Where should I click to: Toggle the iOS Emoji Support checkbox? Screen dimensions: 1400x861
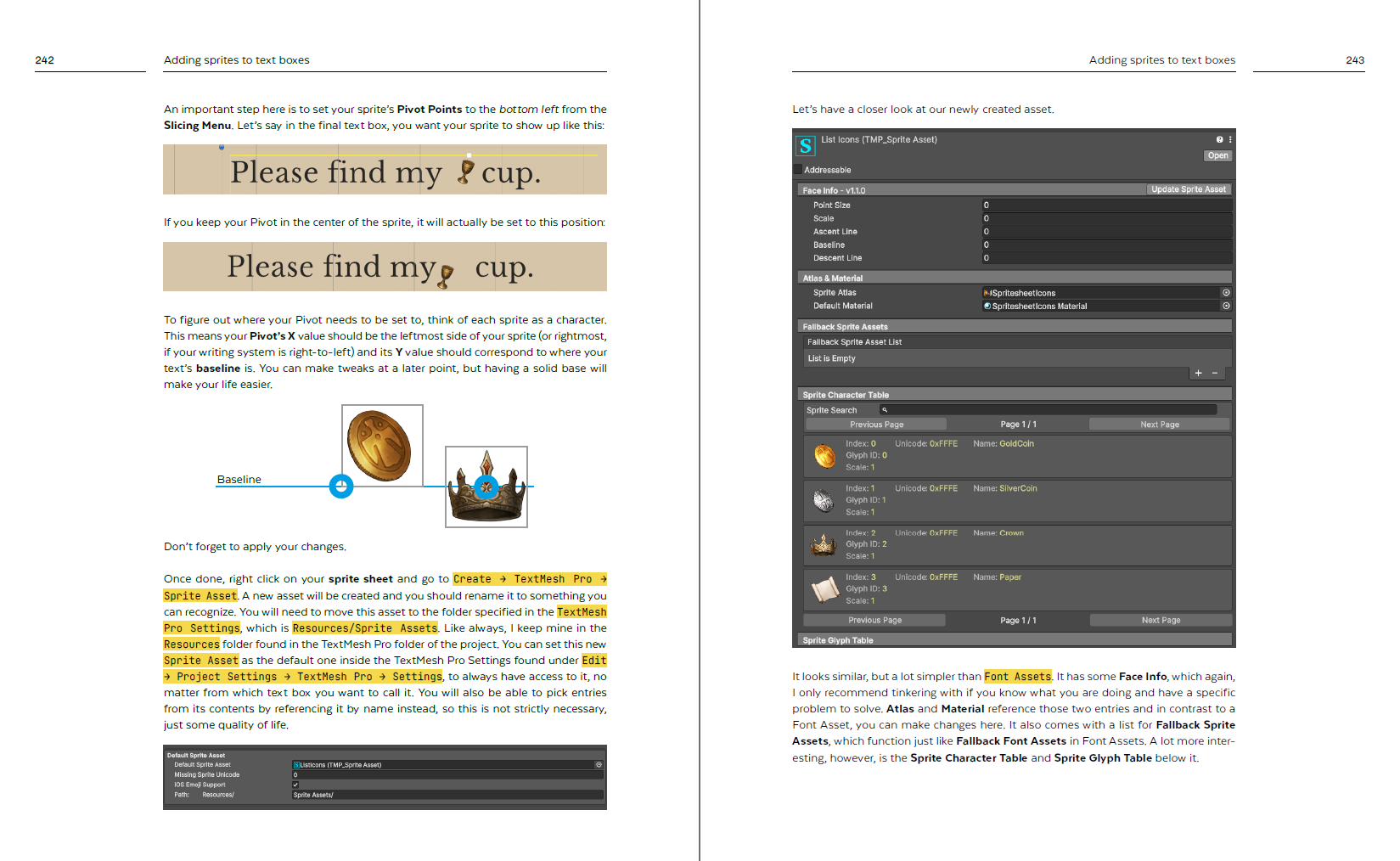tap(295, 785)
